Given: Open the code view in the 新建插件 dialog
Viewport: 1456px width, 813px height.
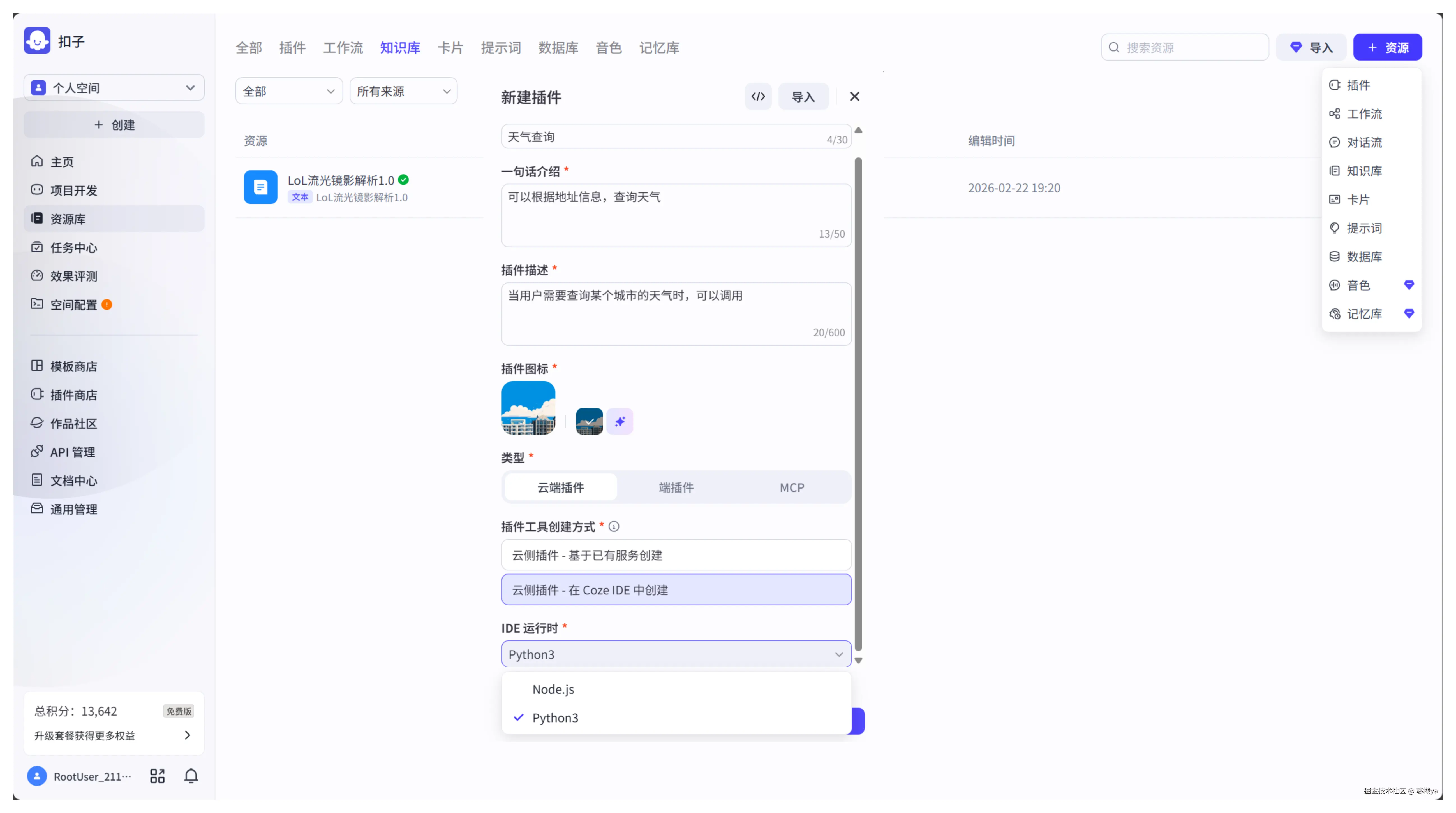Looking at the screenshot, I should point(758,96).
